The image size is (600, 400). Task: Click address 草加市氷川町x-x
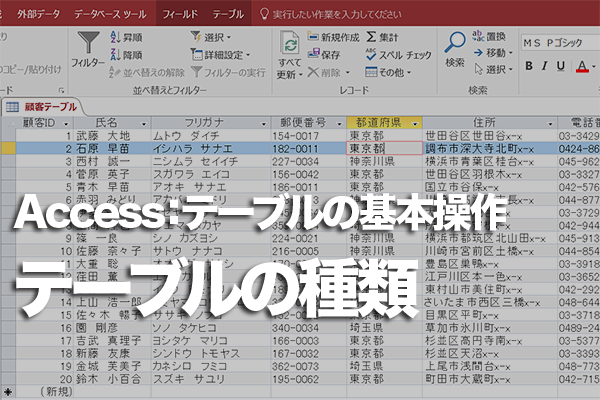490,328
